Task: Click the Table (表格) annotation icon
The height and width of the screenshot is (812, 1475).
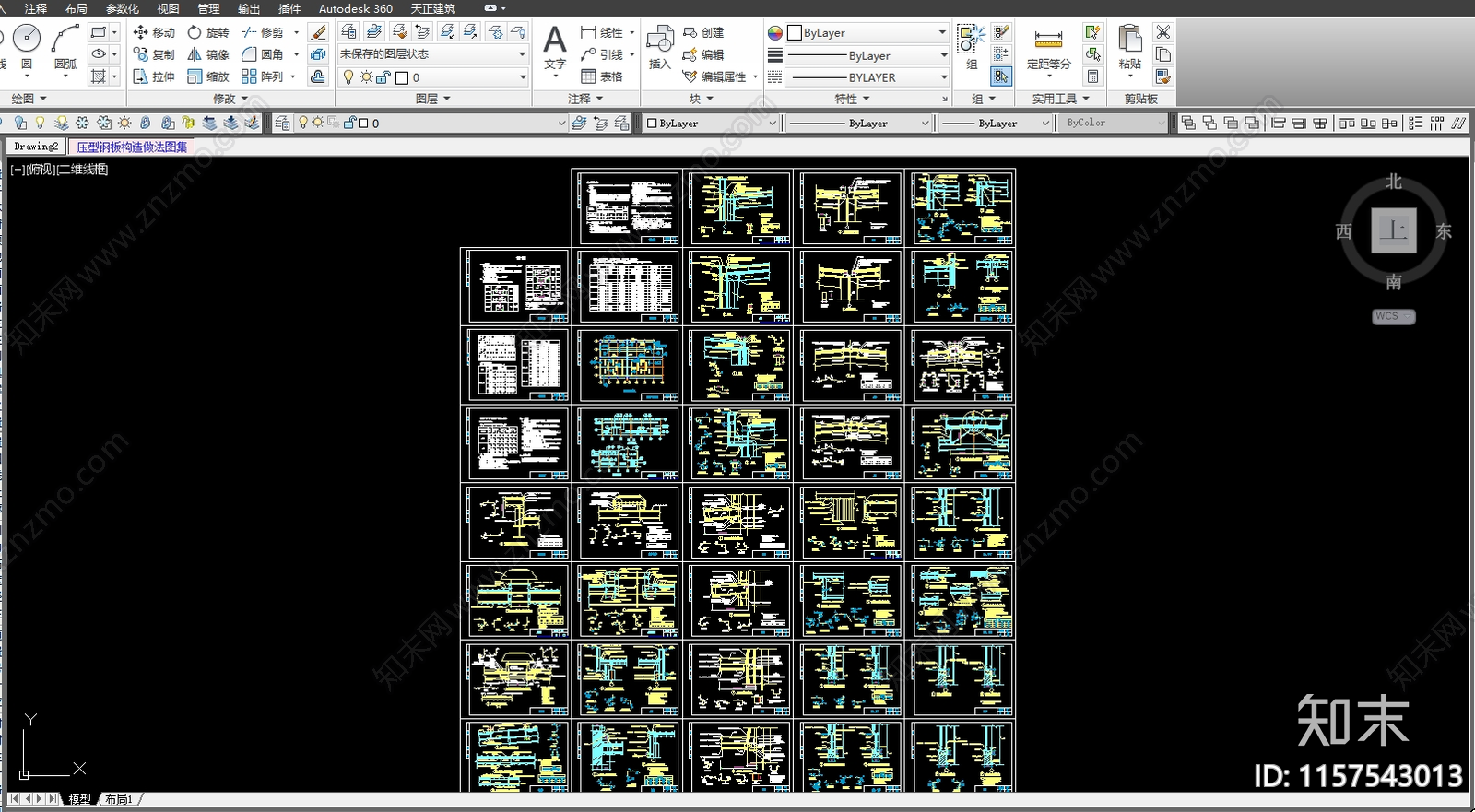Action: (602, 76)
